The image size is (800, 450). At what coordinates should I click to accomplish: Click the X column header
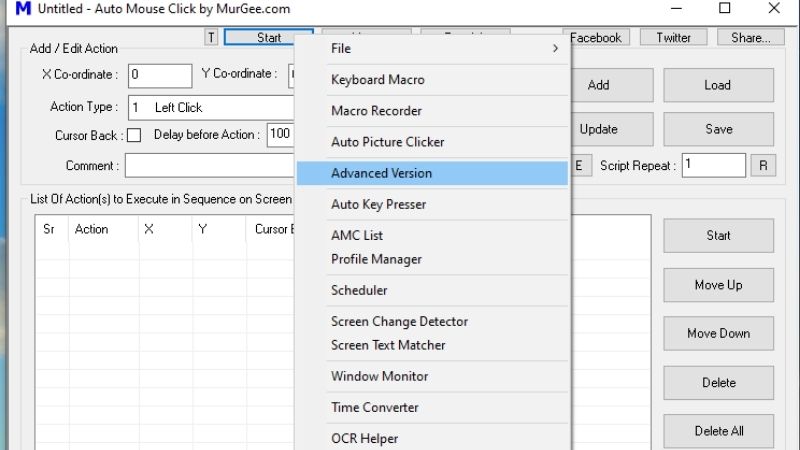tap(166, 229)
